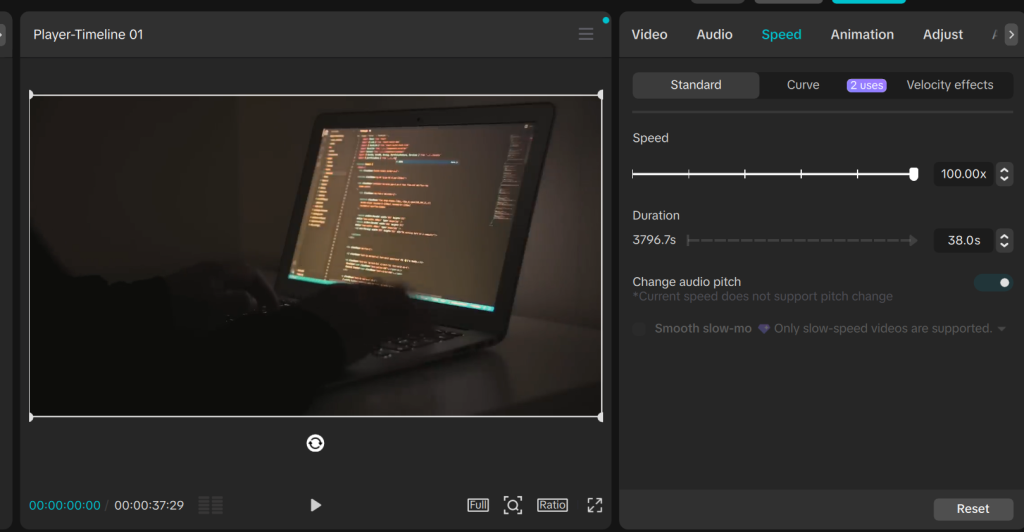Click the Speed value stepper arrows
1024x532 pixels.
pyautogui.click(x=1005, y=174)
